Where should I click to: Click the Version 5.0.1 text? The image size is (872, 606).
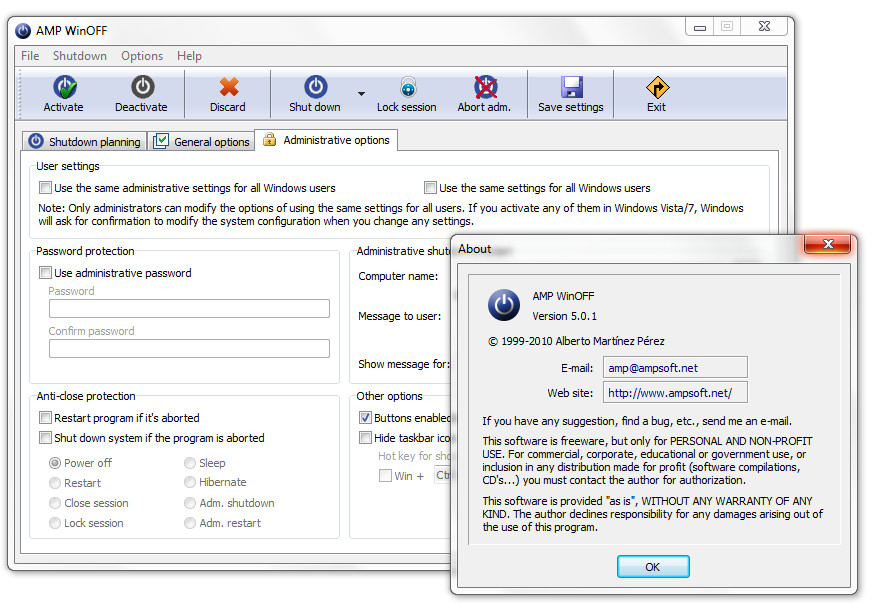[564, 316]
